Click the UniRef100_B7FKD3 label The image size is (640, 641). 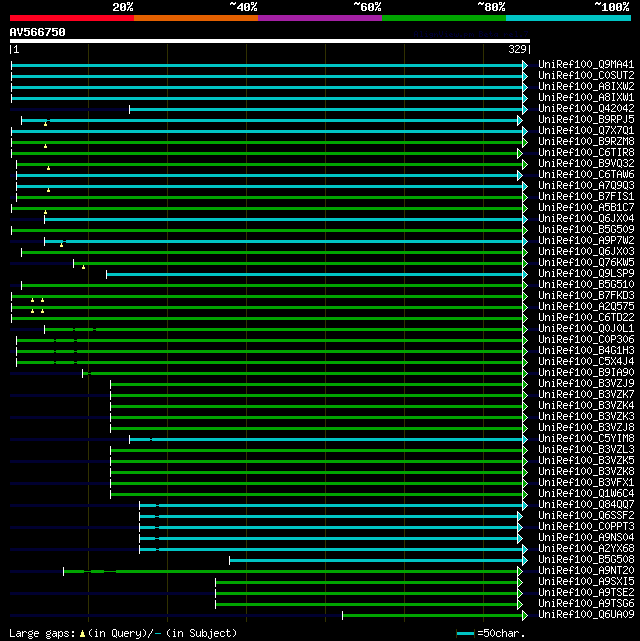pyautogui.click(x=586, y=295)
